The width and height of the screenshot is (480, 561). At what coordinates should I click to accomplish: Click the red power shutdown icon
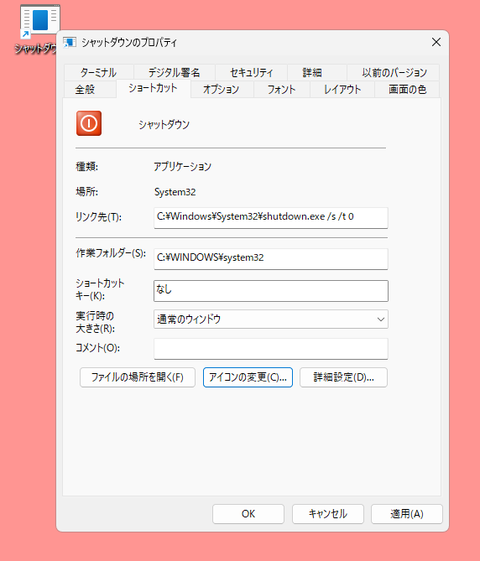89,123
